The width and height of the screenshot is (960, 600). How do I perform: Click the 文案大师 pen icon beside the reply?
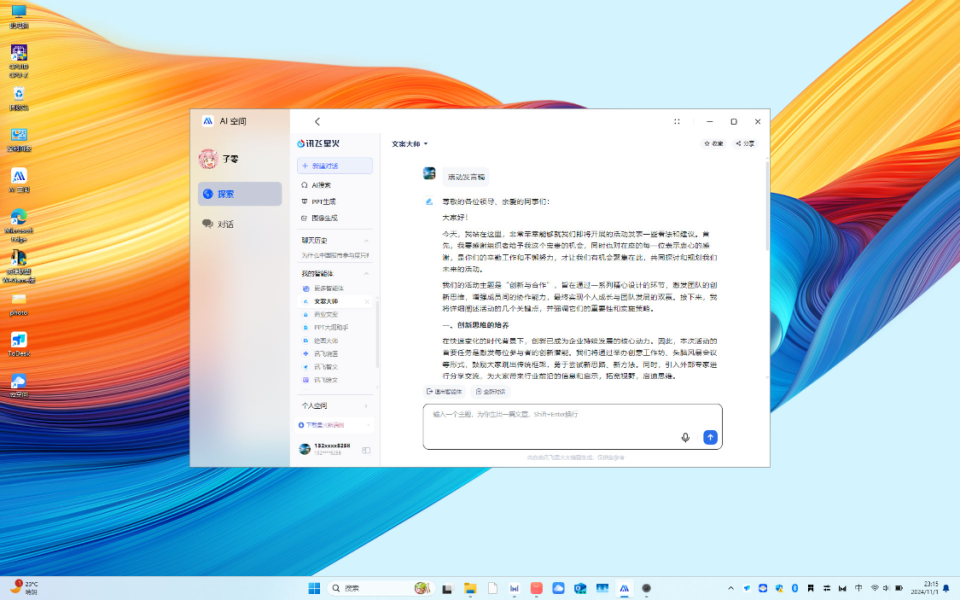429,201
